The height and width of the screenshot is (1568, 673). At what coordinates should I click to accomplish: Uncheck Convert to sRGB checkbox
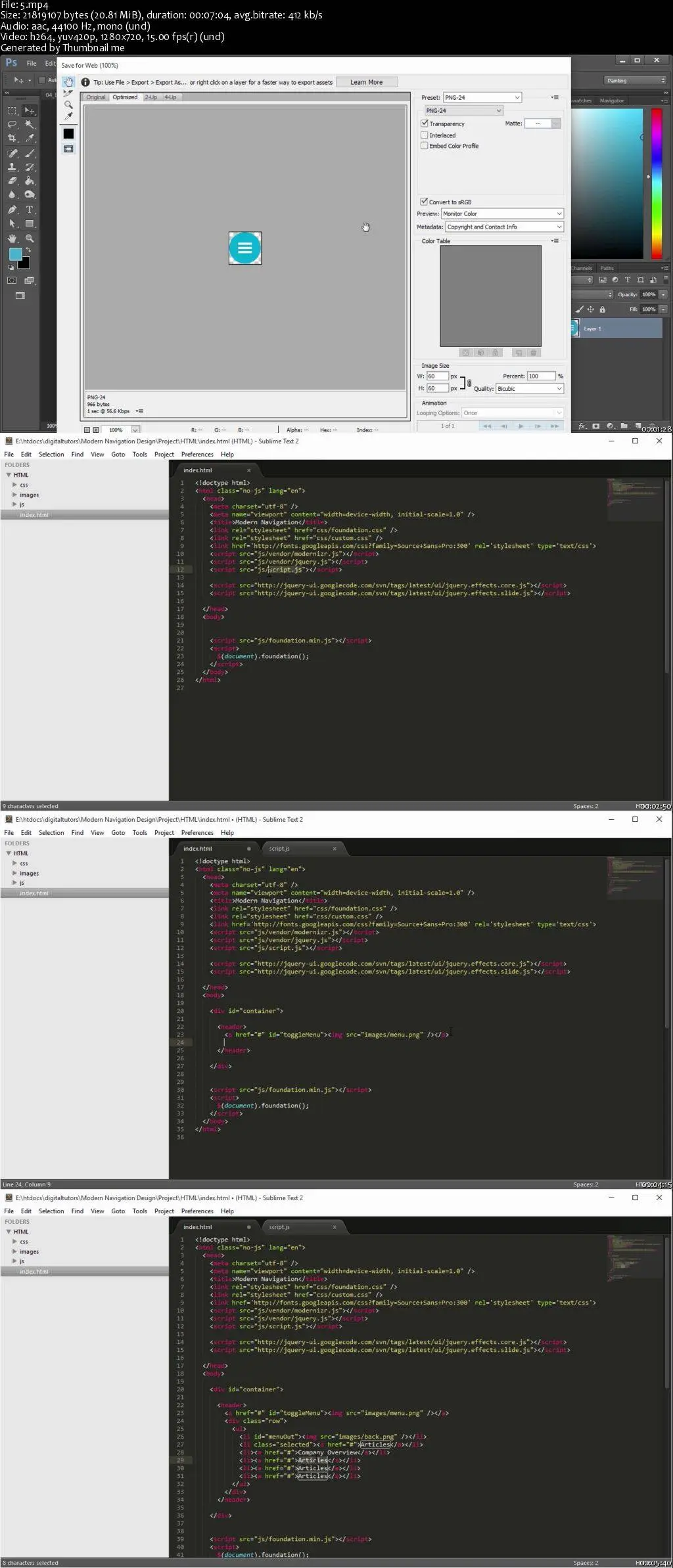(425, 202)
